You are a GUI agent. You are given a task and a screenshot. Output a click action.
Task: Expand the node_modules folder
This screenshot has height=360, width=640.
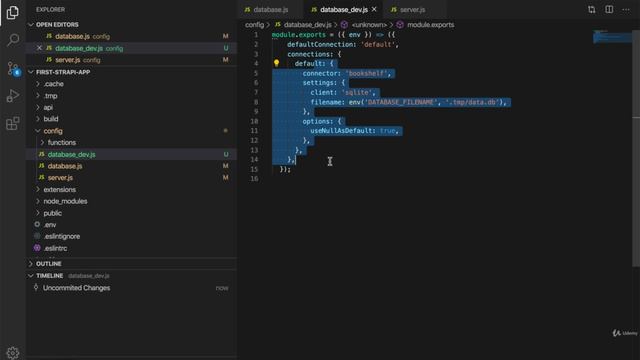click(x=65, y=201)
